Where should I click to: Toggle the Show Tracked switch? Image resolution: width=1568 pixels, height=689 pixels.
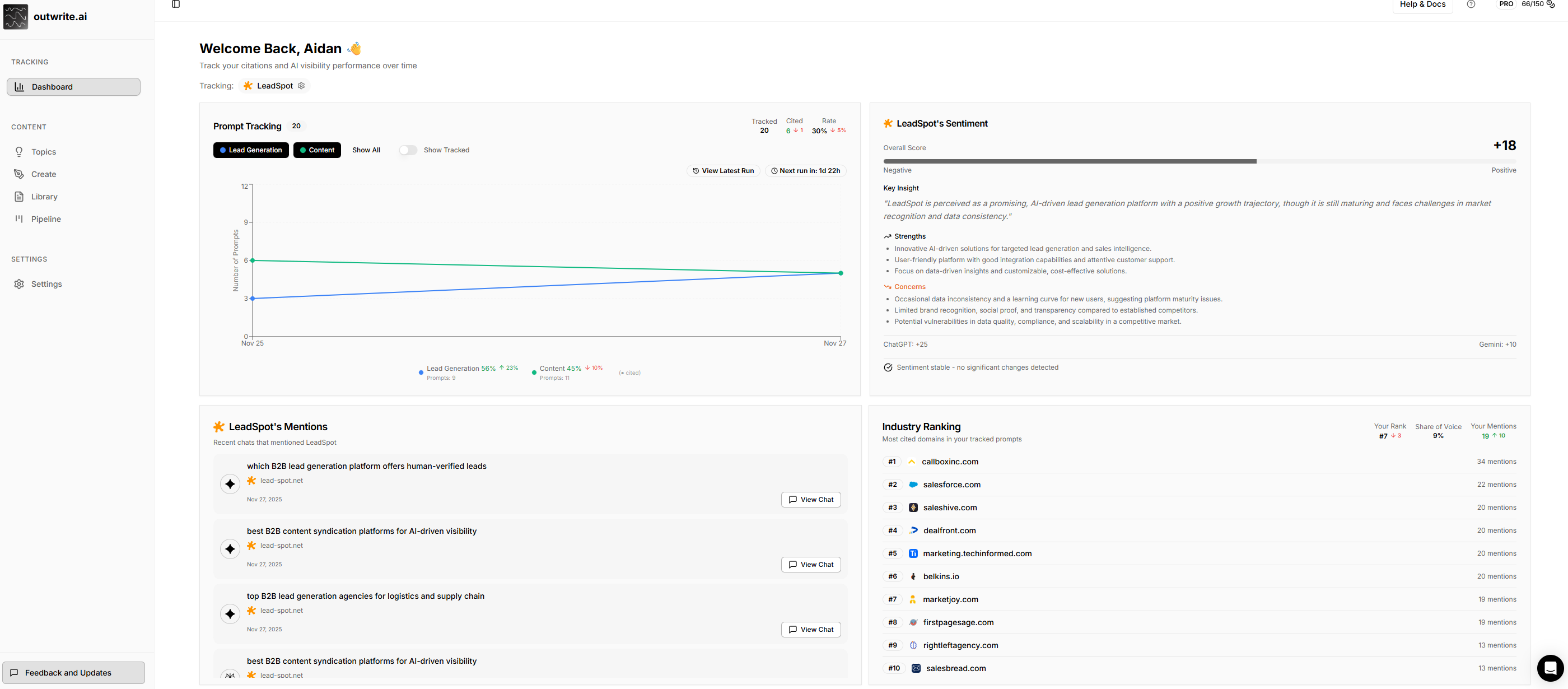tap(408, 150)
